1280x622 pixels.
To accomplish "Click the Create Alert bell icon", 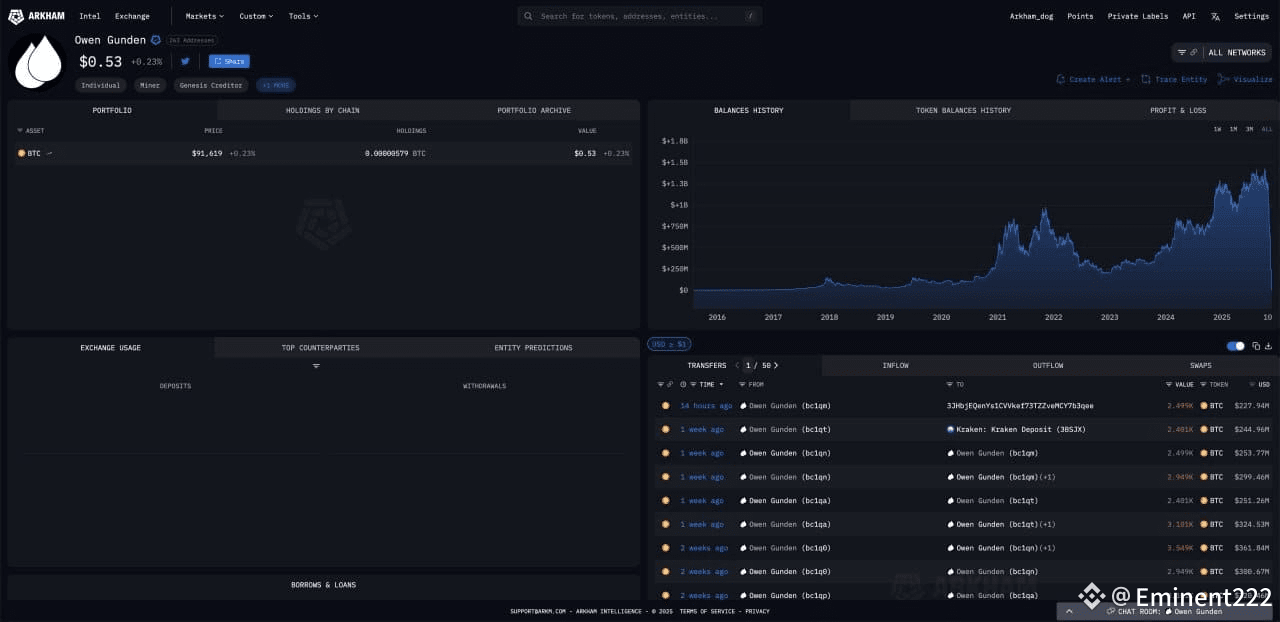I will 1061,79.
